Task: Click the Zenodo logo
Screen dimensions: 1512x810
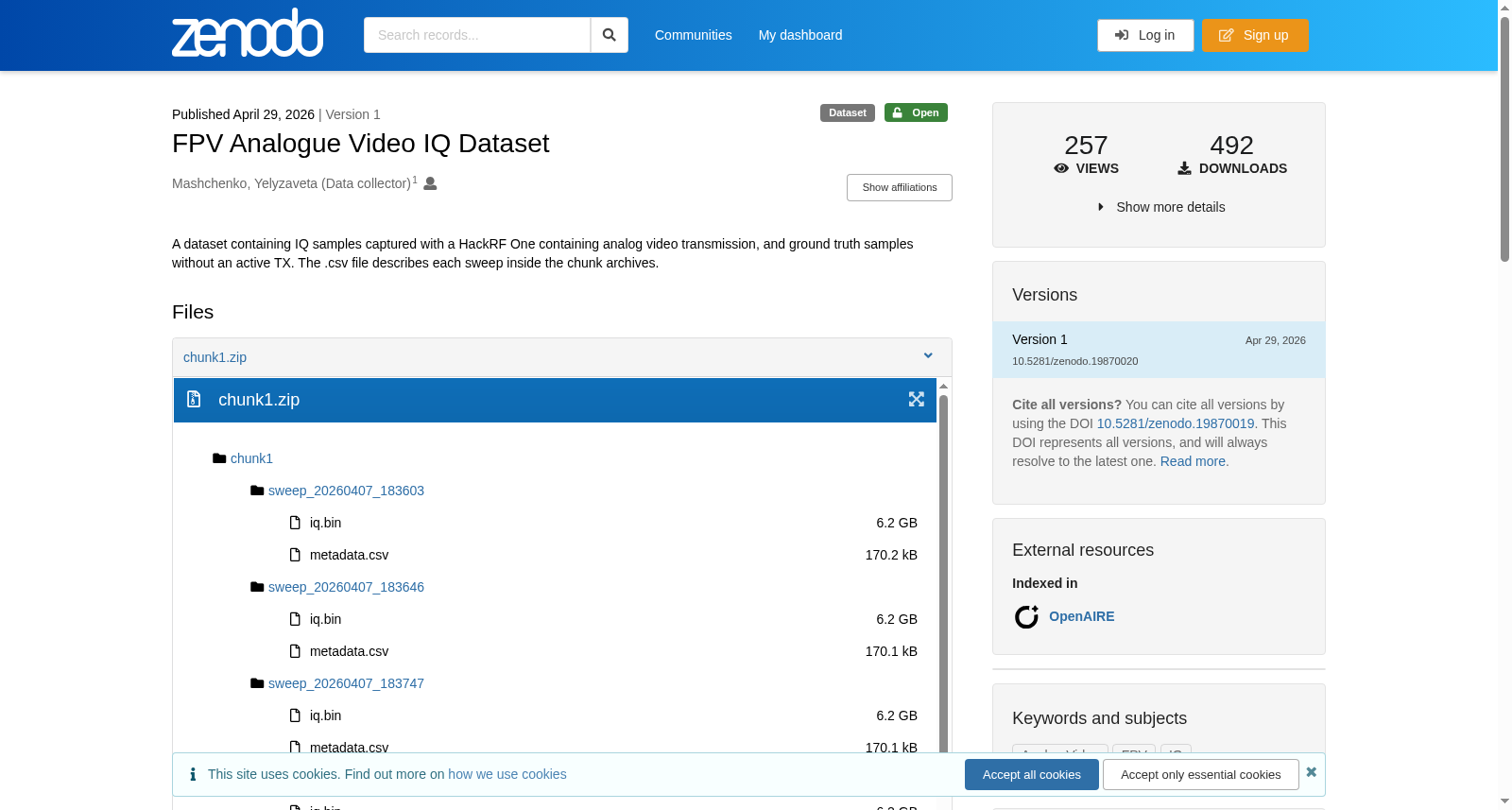Action: (248, 33)
